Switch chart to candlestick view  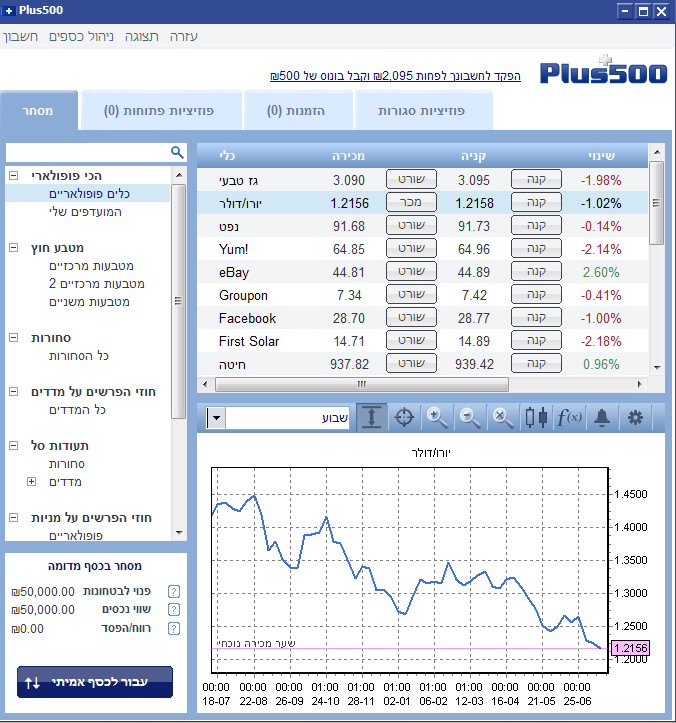coord(536,418)
